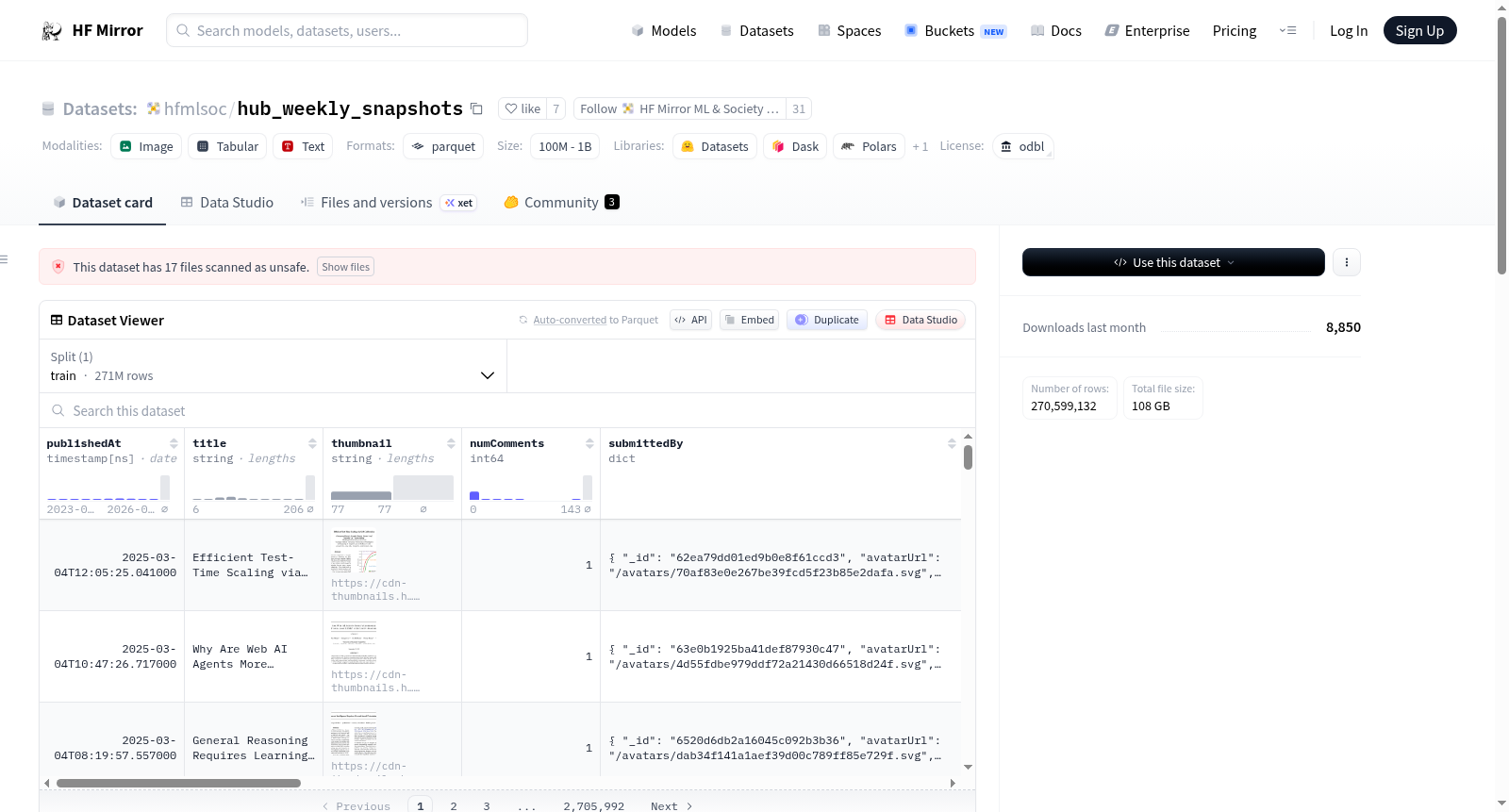
Task: Expand the Split train dropdown
Action: tap(273, 366)
